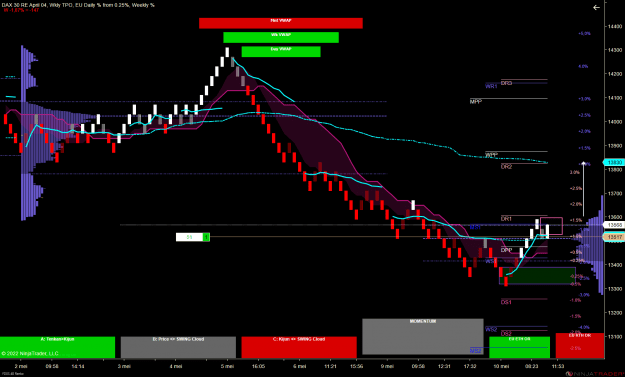Click the NinjaTrader logo at bottom right
The width and height of the screenshot is (625, 377).
pyautogui.click(x=595, y=373)
